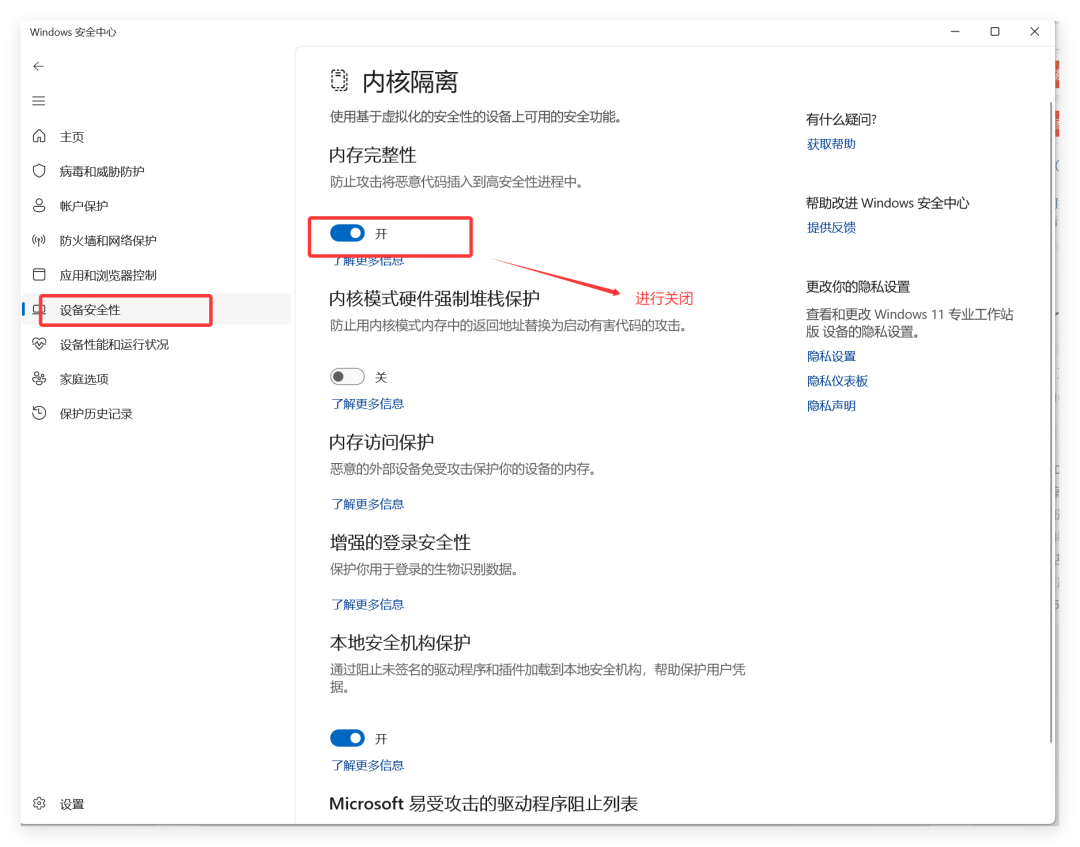
Task: Click the 内存完整性 heading
Action: [373, 155]
